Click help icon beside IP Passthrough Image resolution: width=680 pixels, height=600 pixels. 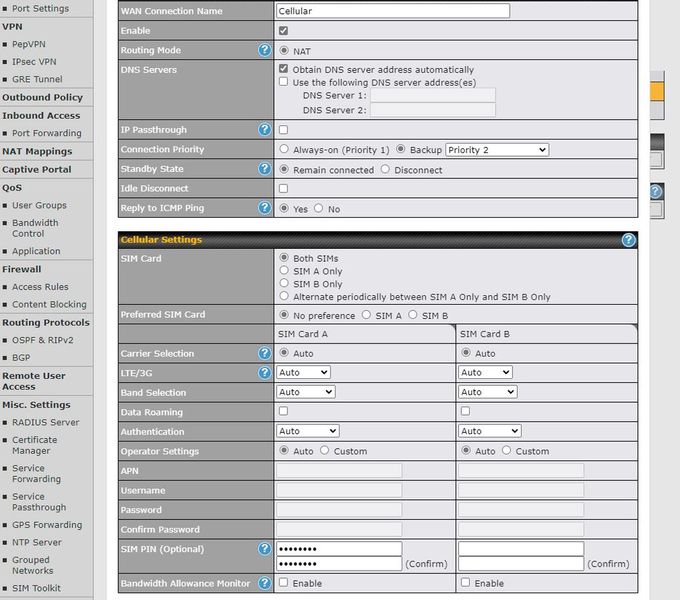click(x=264, y=130)
